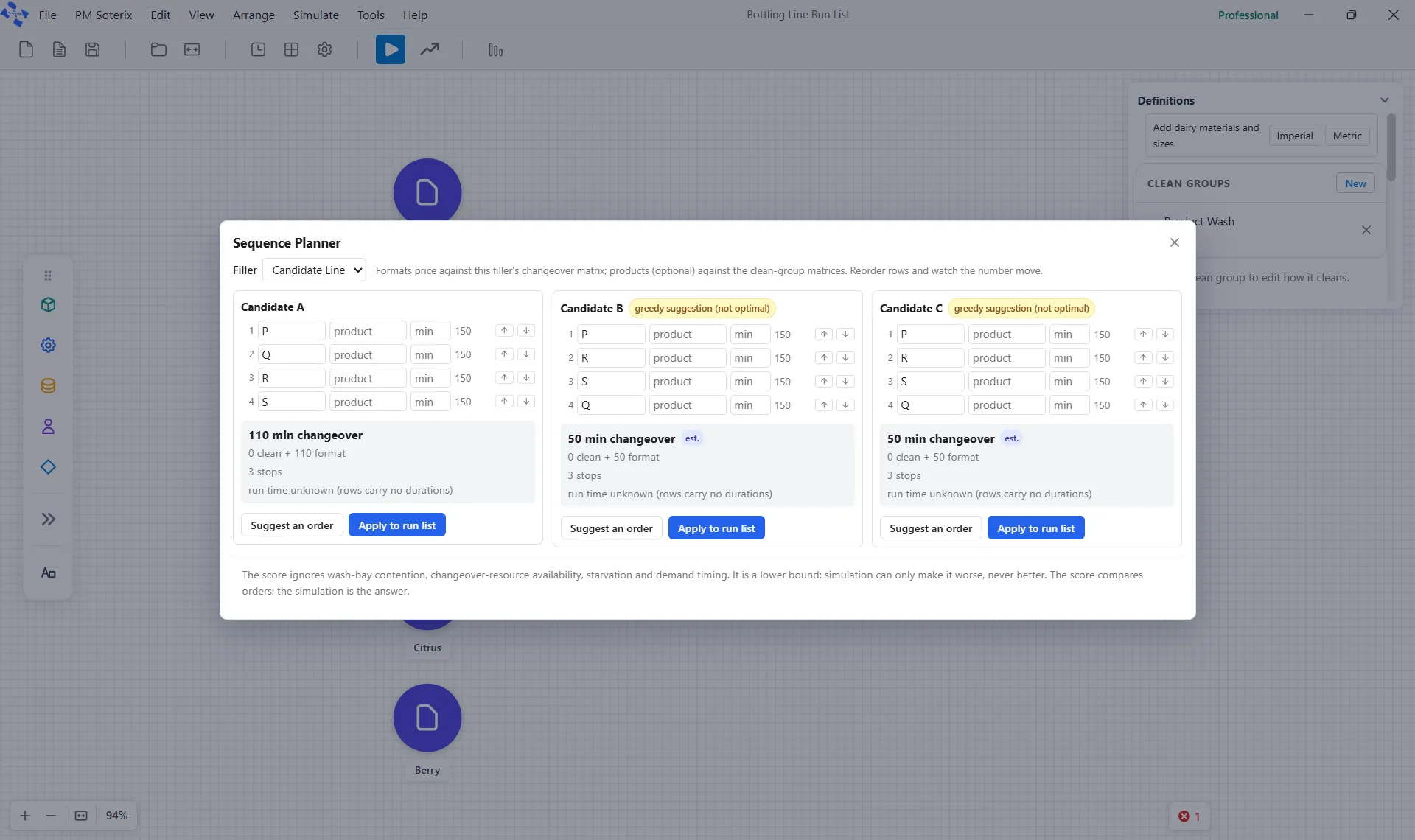Select the blue diamond icon in sidebar
Viewport: 1415px width, 840px height.
48,466
